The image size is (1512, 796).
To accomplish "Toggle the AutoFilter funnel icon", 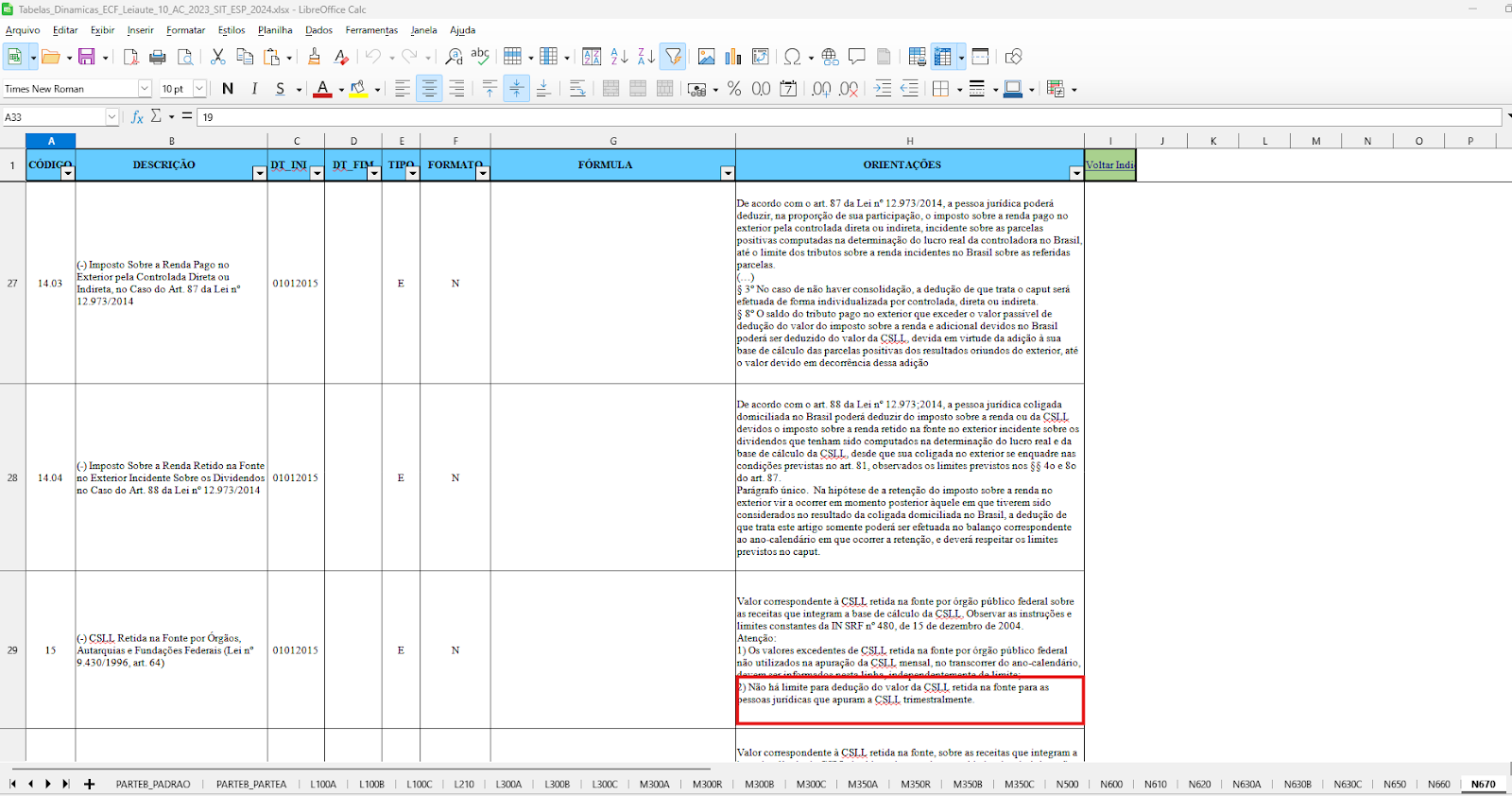I will click(x=673, y=57).
